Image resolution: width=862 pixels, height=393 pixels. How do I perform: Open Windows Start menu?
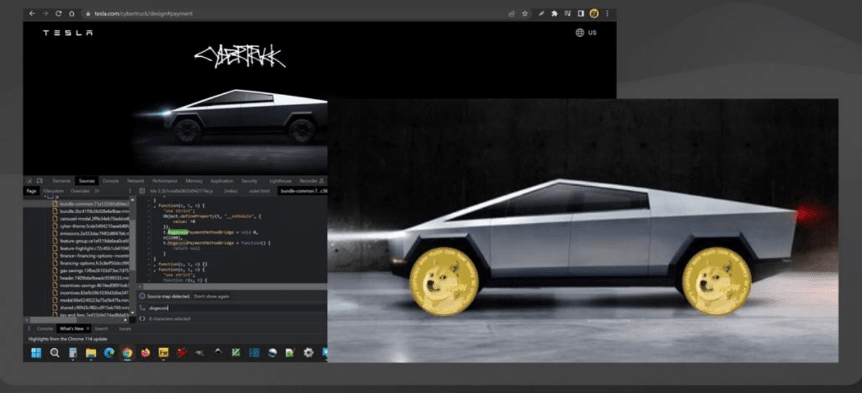[x=36, y=352]
